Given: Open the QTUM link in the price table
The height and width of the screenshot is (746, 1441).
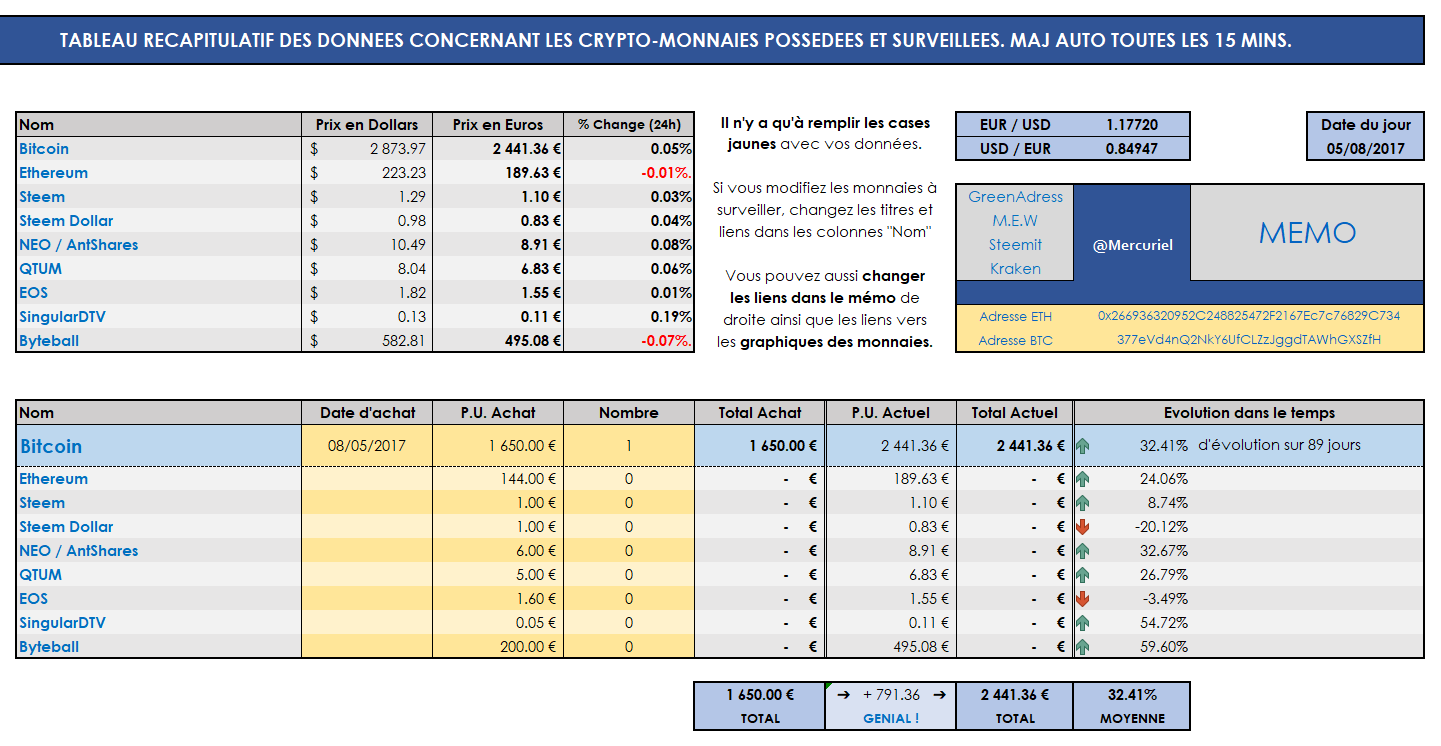Looking at the screenshot, I should [x=40, y=269].
